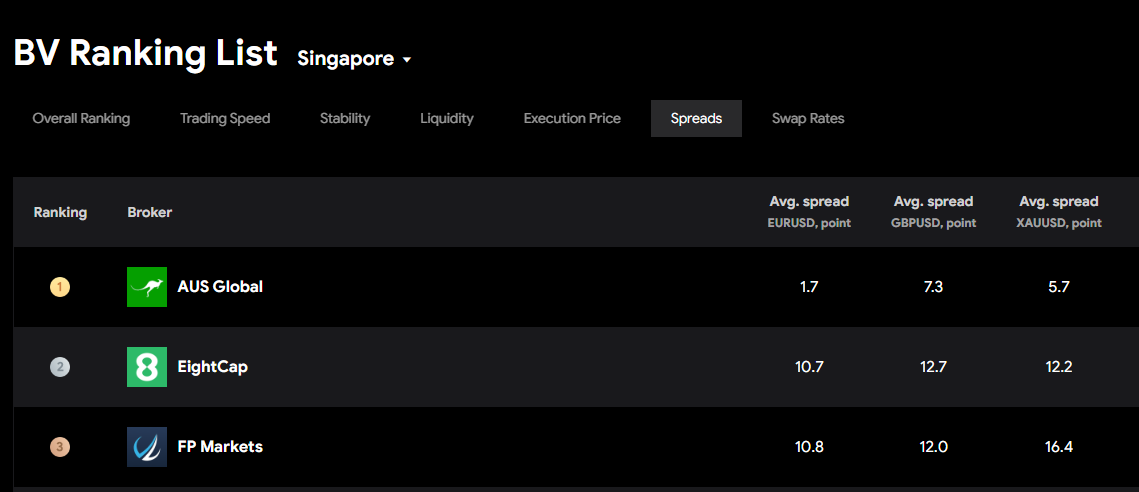This screenshot has height=492, width=1139.
Task: Sort by Avg. spread EURUSD column
Action: coord(809,211)
